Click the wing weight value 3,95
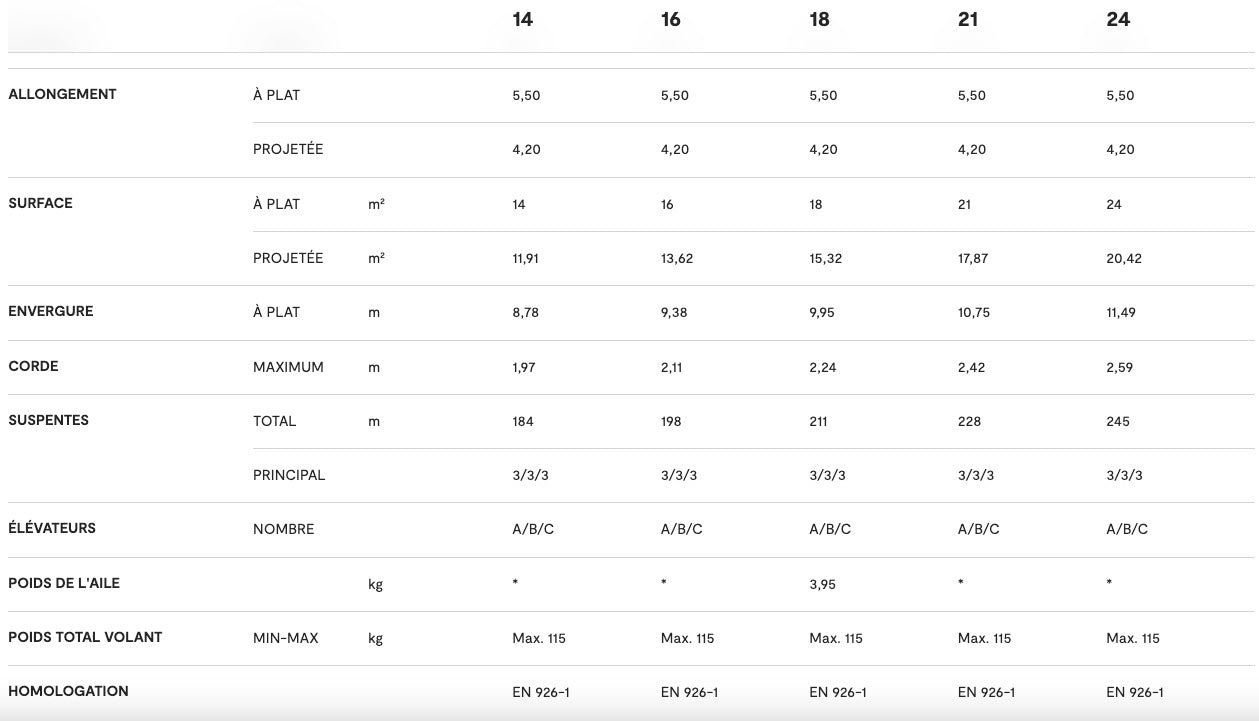1259x721 pixels. (823, 584)
